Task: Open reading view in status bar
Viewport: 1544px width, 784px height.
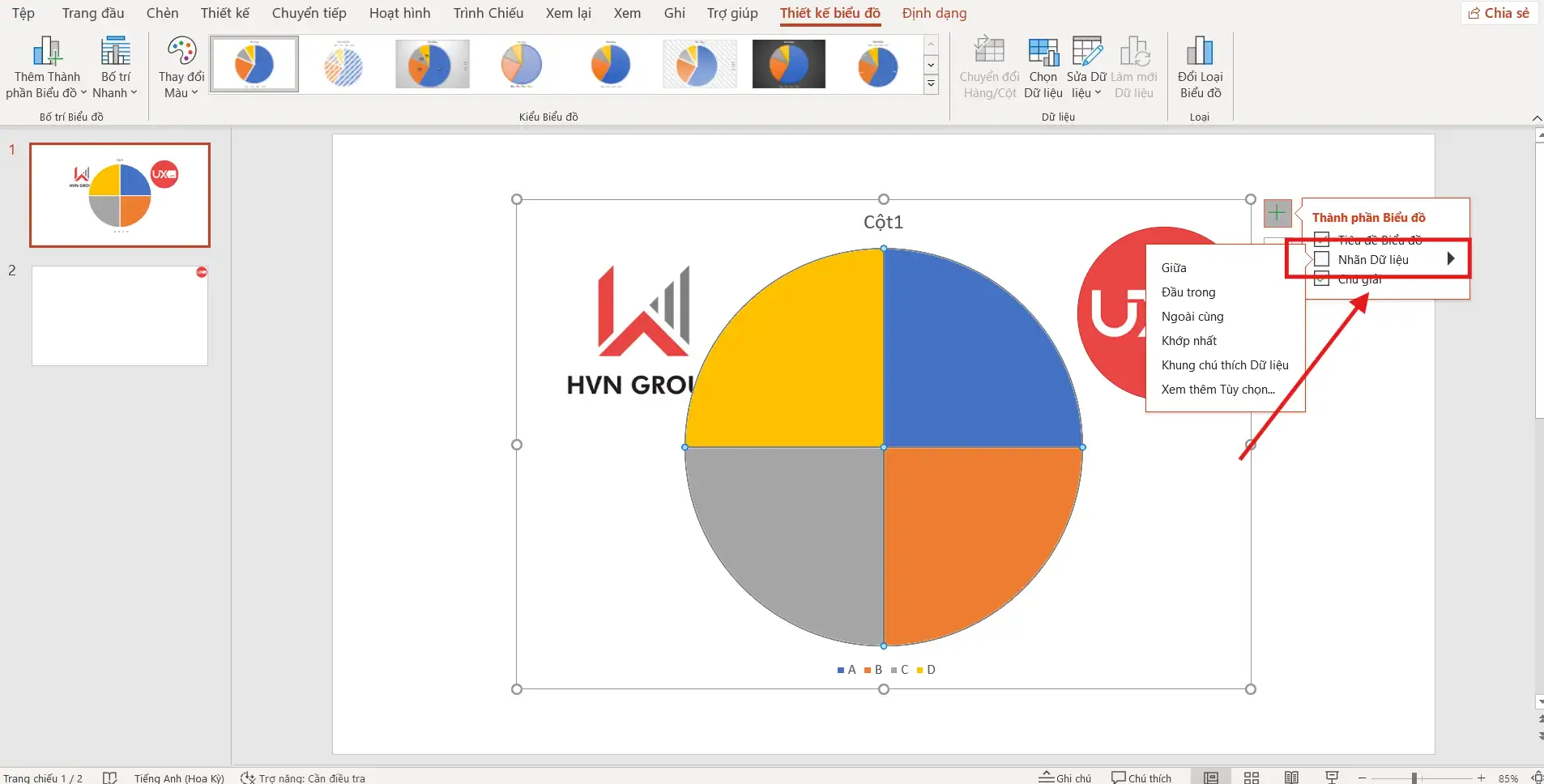Action: pyautogui.click(x=1291, y=778)
